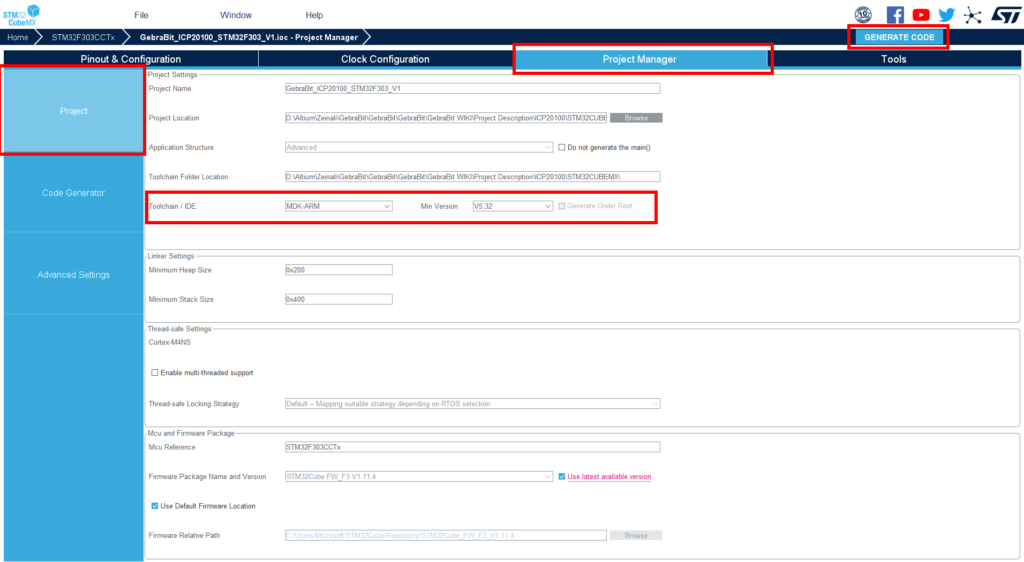The height and width of the screenshot is (562, 1024).
Task: Toggle Use Default Firmware Location checkbox
Action: pos(155,506)
